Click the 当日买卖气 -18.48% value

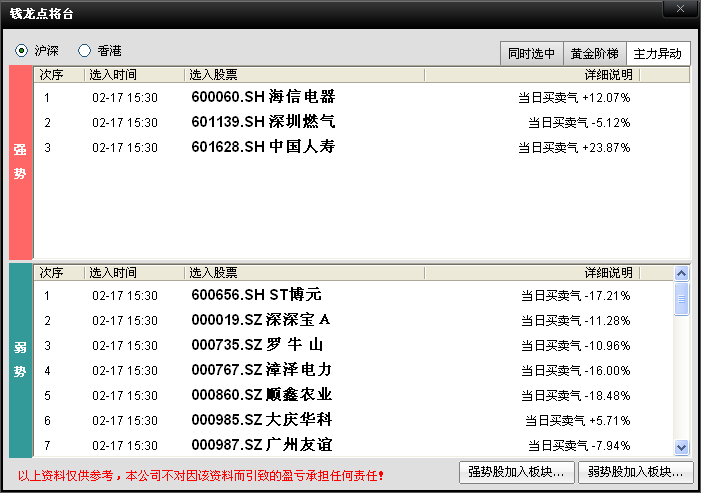coord(576,396)
